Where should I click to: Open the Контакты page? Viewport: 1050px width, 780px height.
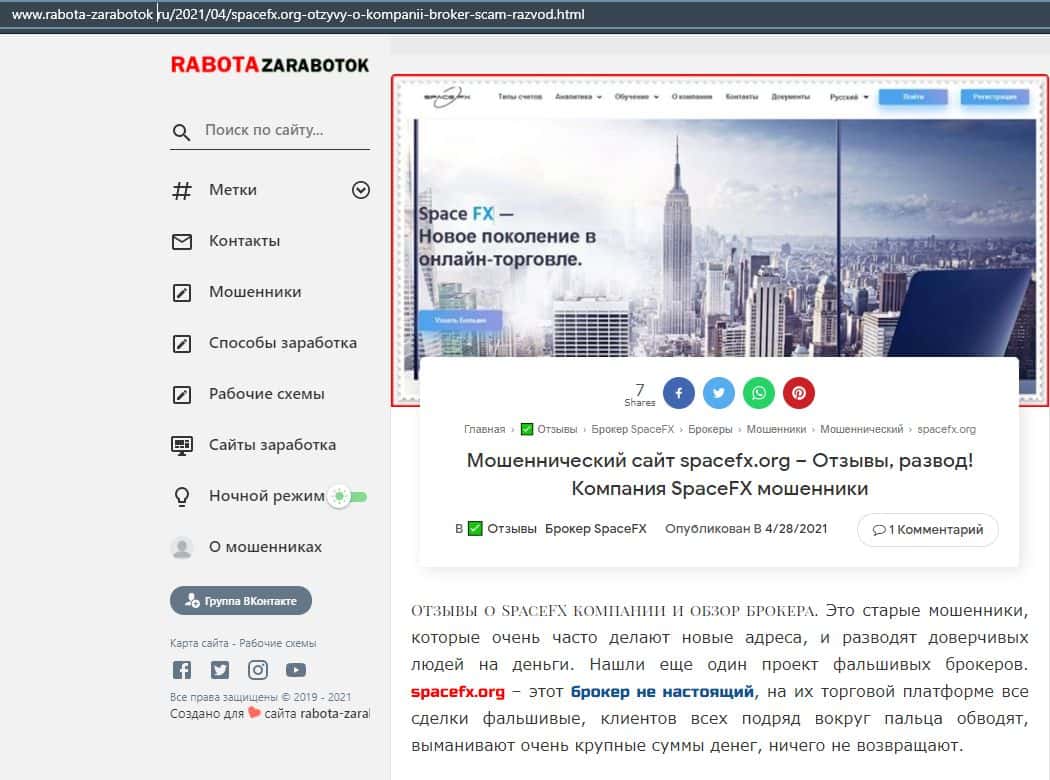tap(244, 241)
